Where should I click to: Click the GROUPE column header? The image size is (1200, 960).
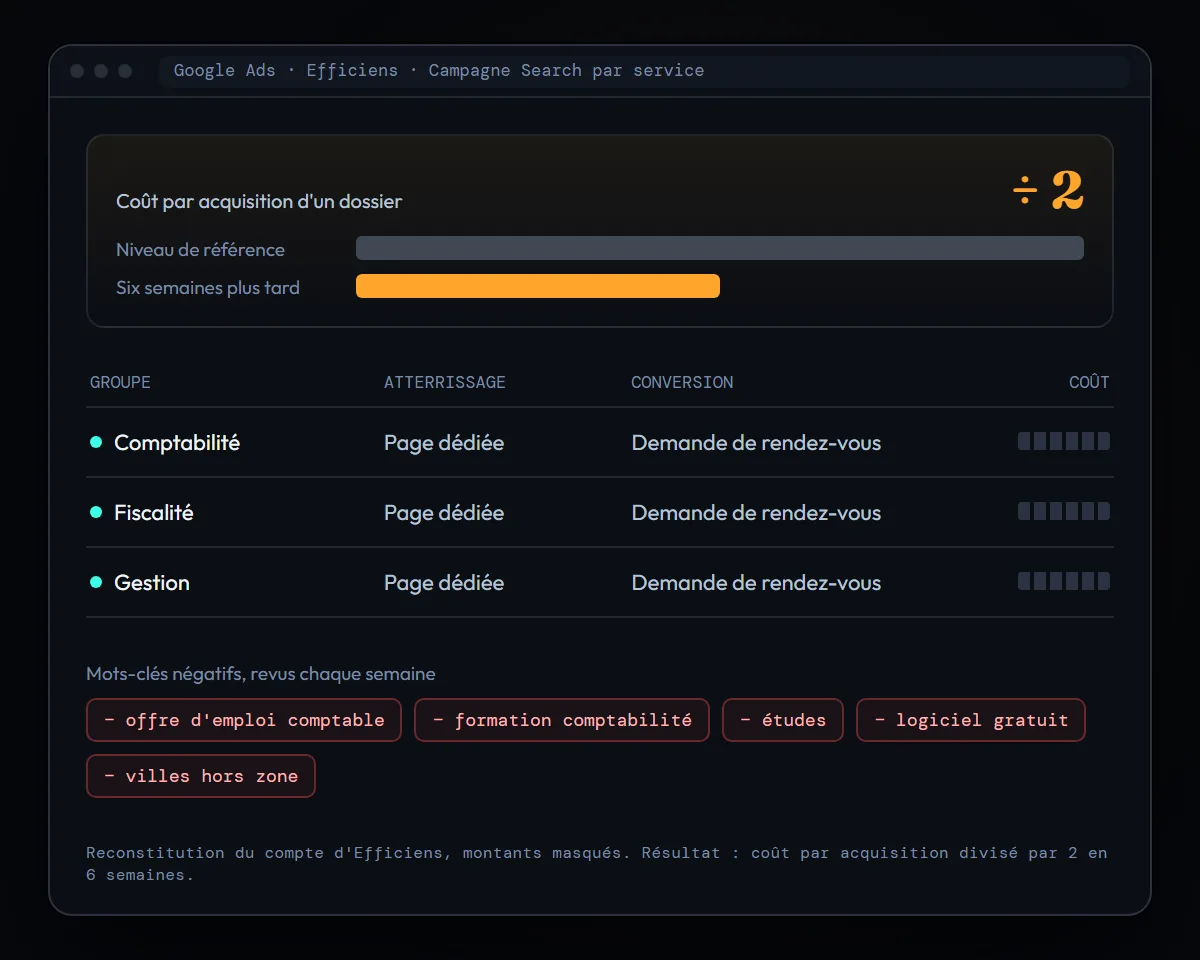(120, 382)
